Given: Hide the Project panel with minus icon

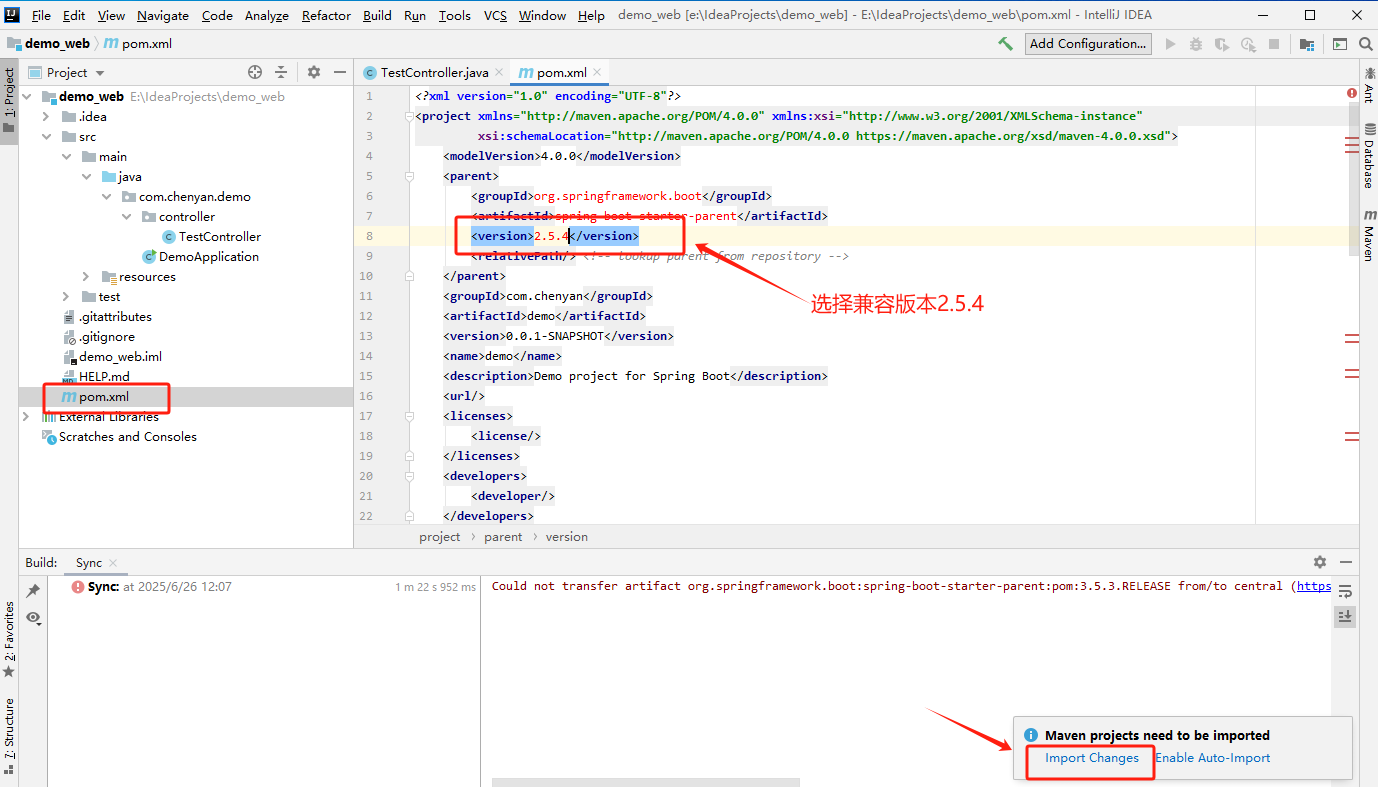Looking at the screenshot, I should pyautogui.click(x=340, y=72).
